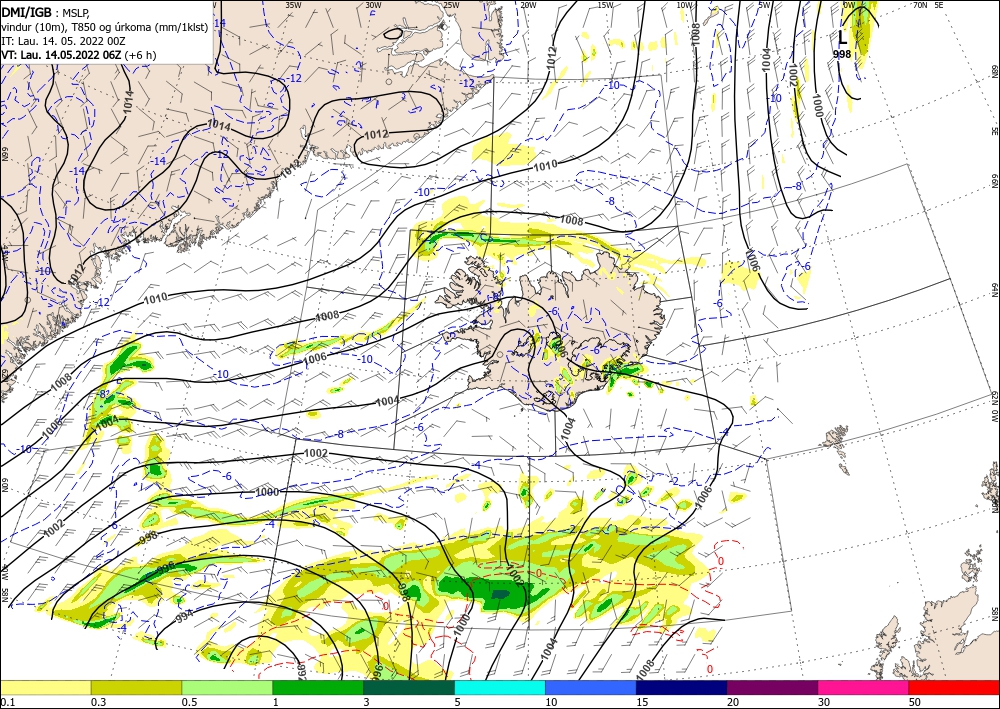The image size is (1000, 709).
Task: Select the green 1–3 mm legend swatch
Action: (318, 687)
